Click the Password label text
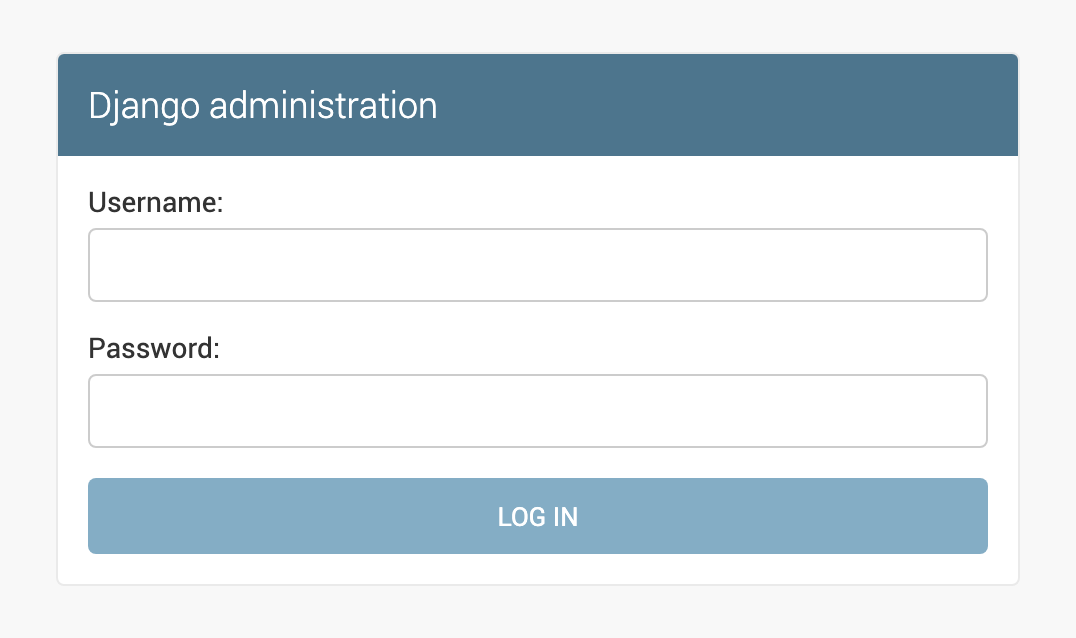 (154, 349)
